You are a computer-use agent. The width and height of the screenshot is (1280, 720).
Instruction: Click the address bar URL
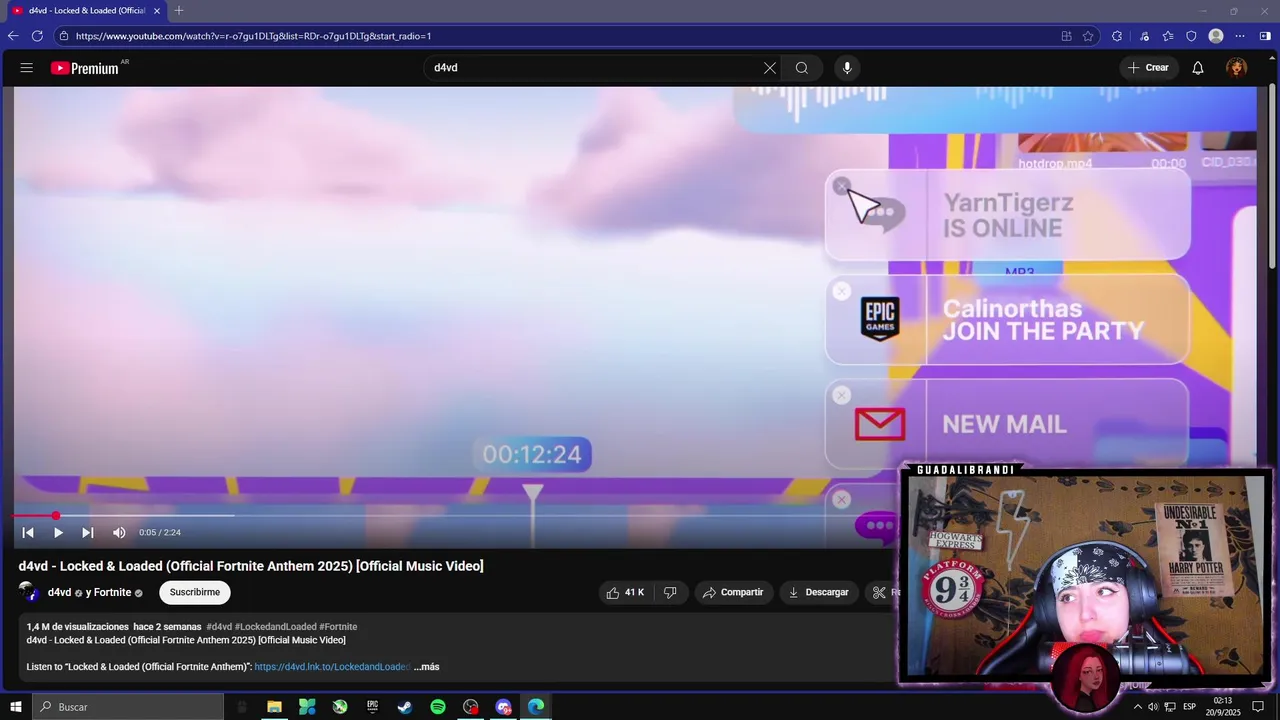click(253, 36)
